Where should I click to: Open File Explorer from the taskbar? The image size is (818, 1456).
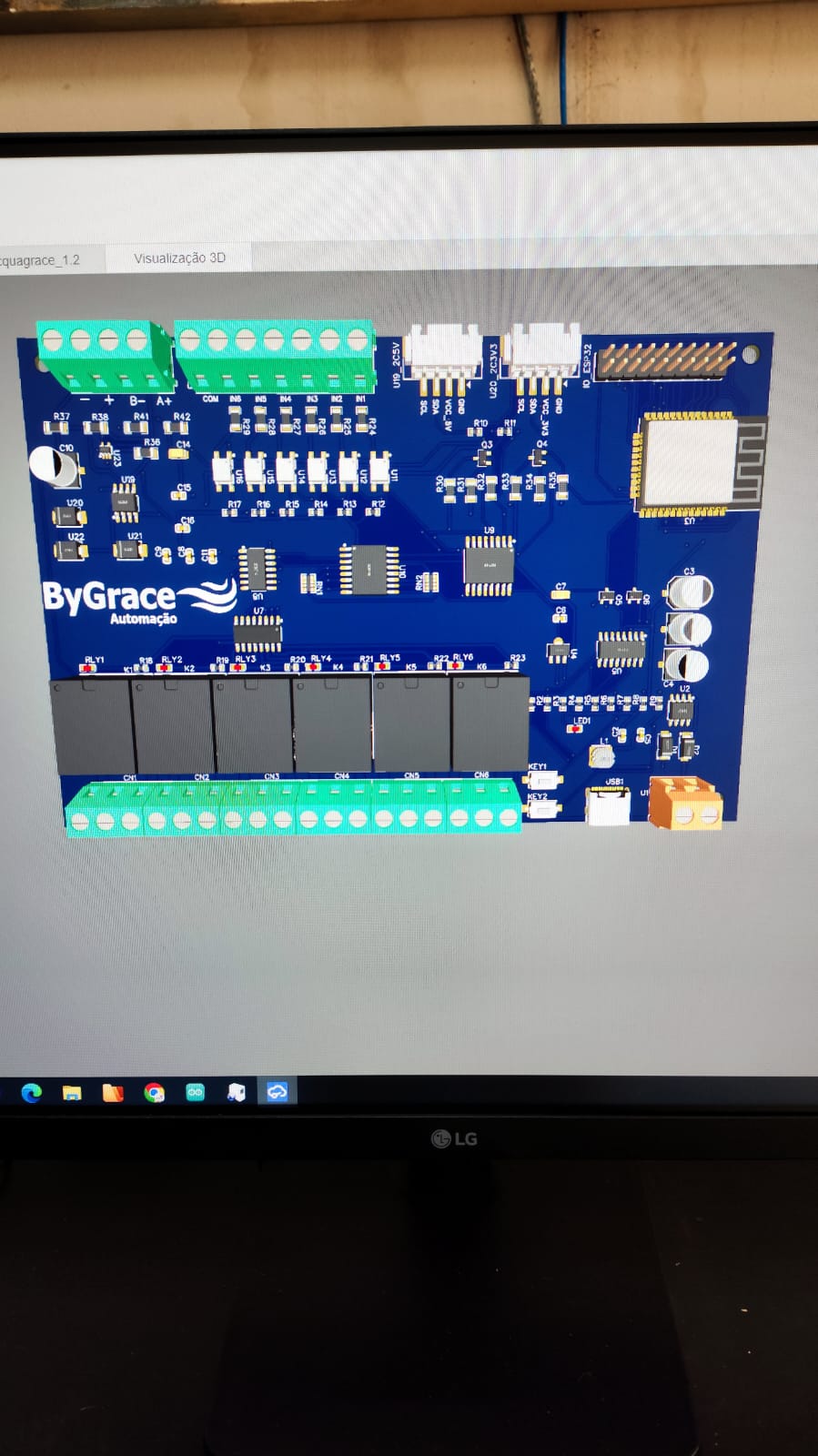[x=72, y=1092]
